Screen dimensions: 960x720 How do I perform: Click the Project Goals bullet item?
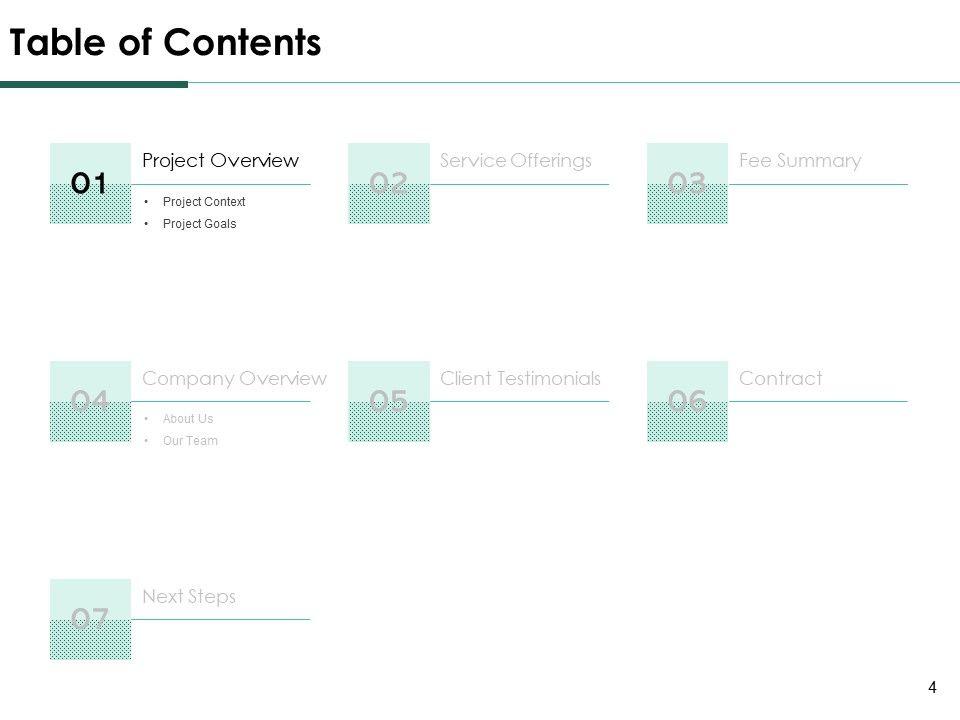[199, 224]
